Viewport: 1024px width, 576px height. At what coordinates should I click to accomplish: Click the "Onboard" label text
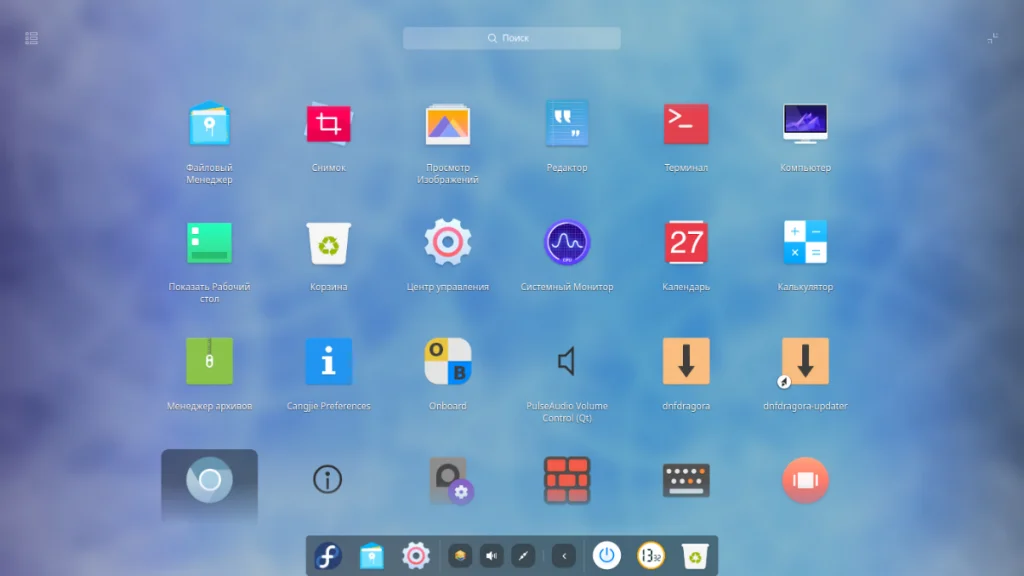point(447,406)
